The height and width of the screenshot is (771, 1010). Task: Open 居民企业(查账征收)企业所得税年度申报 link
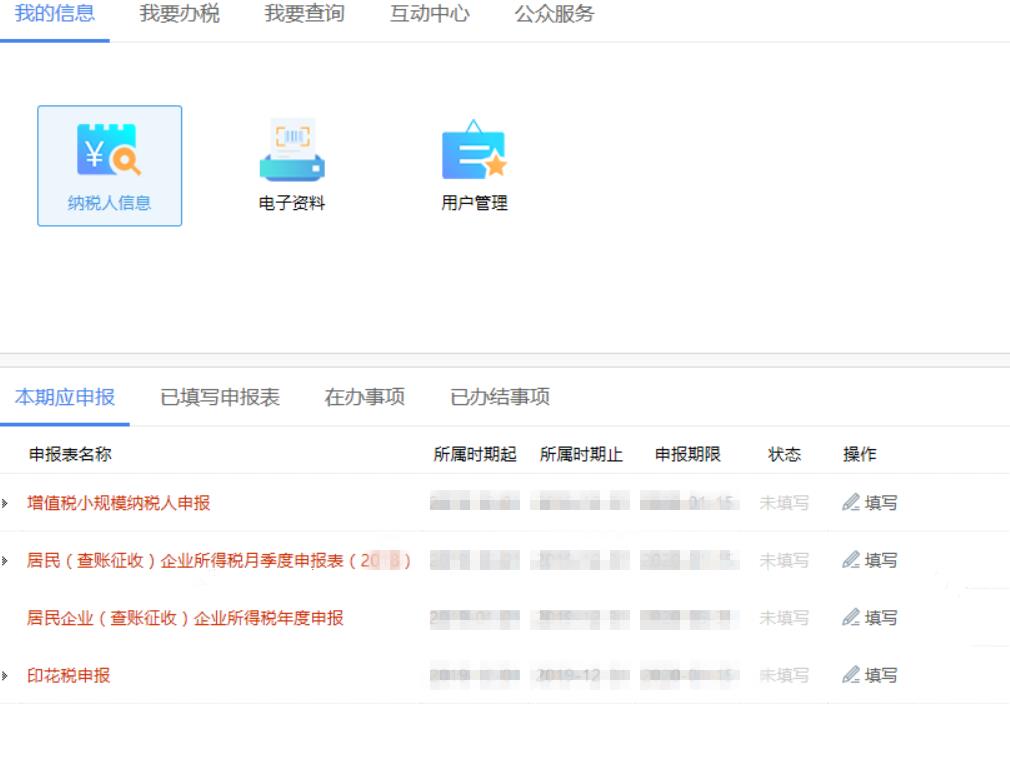(x=185, y=618)
